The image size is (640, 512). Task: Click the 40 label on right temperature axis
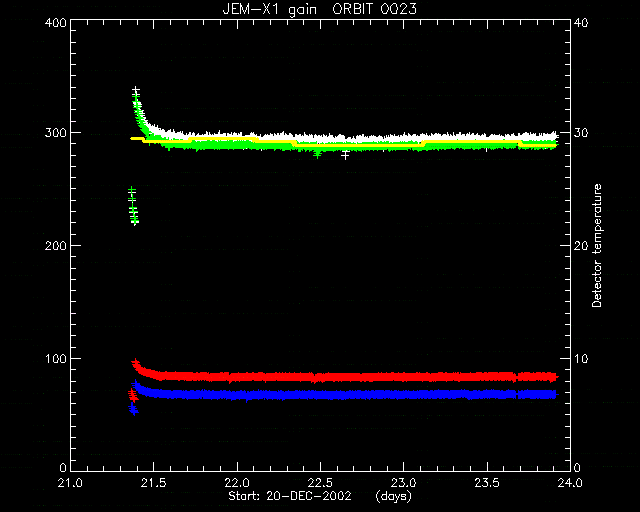[581, 22]
